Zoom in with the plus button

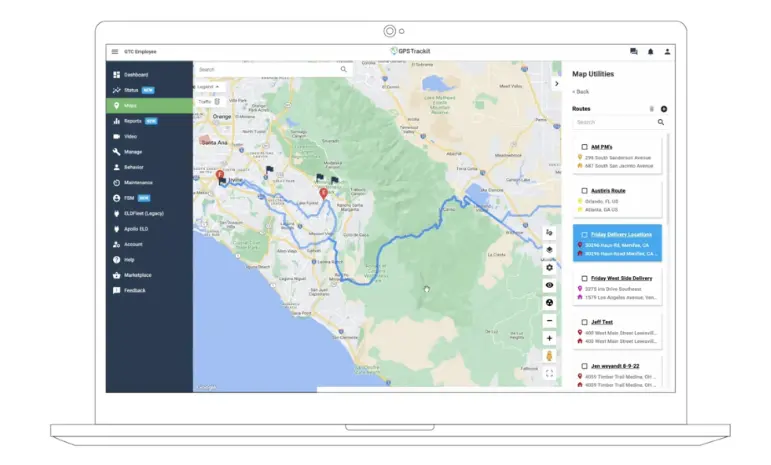pyautogui.click(x=549, y=338)
